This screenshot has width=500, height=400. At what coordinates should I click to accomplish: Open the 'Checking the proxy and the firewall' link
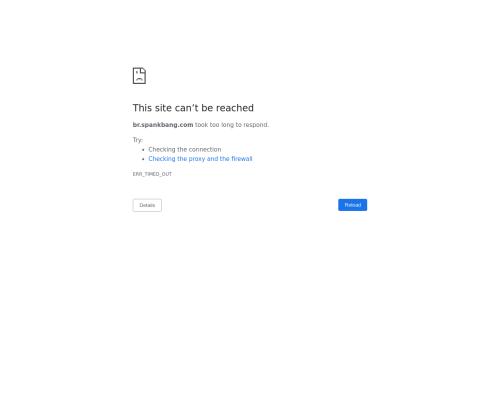[x=200, y=159]
